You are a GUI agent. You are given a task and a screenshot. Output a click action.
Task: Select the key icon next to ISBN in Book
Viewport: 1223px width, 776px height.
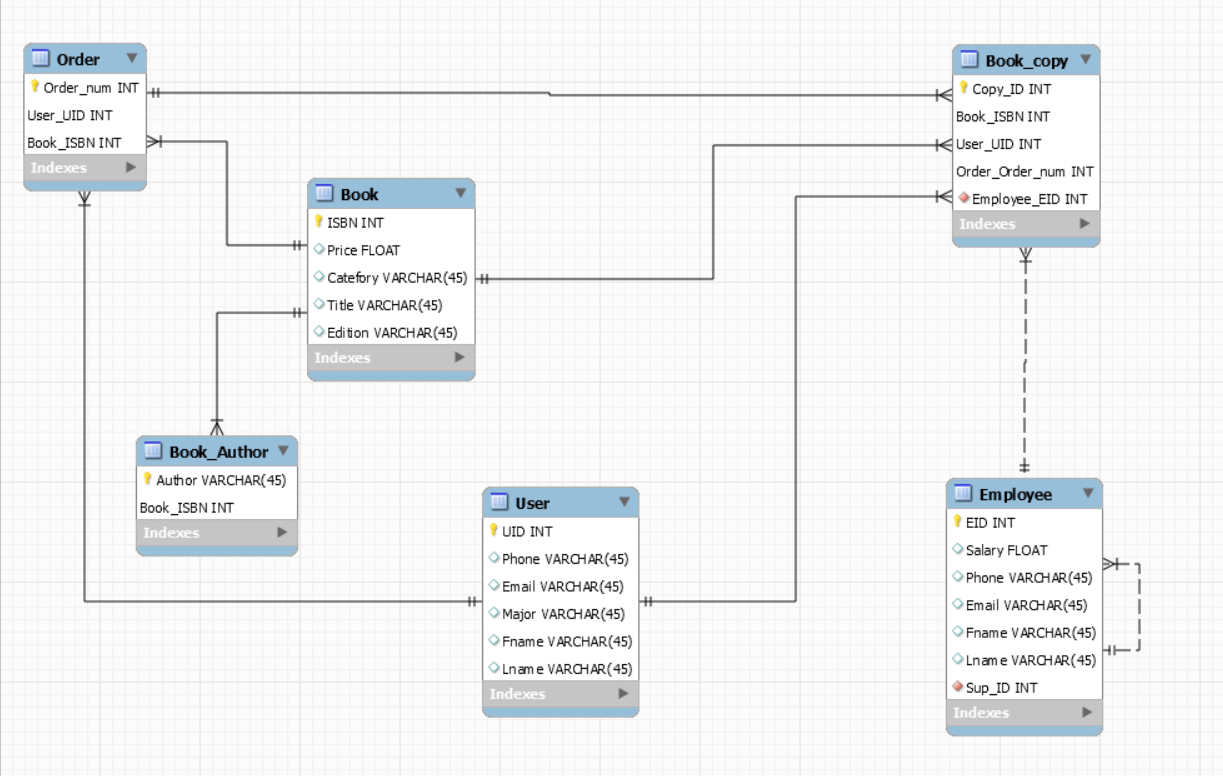(x=320, y=223)
